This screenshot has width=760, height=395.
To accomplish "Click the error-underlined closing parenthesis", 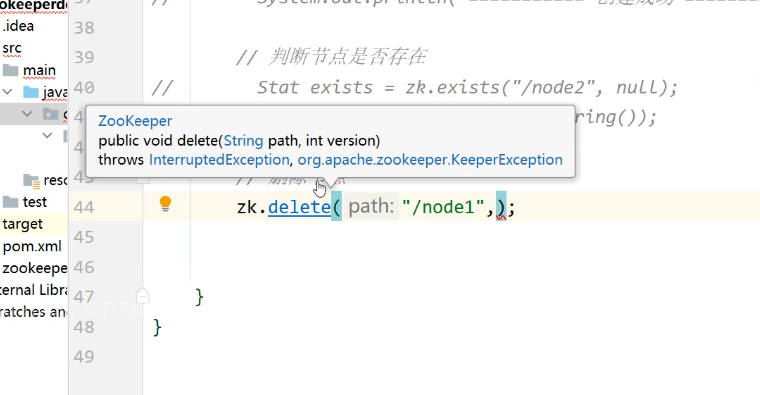I will point(501,207).
